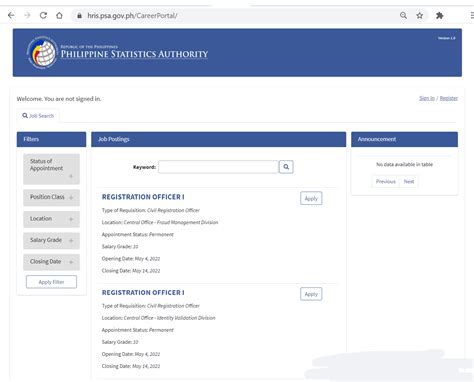Expand the Closing Date filter
Viewport: 474px width, 382px height.
51,262
